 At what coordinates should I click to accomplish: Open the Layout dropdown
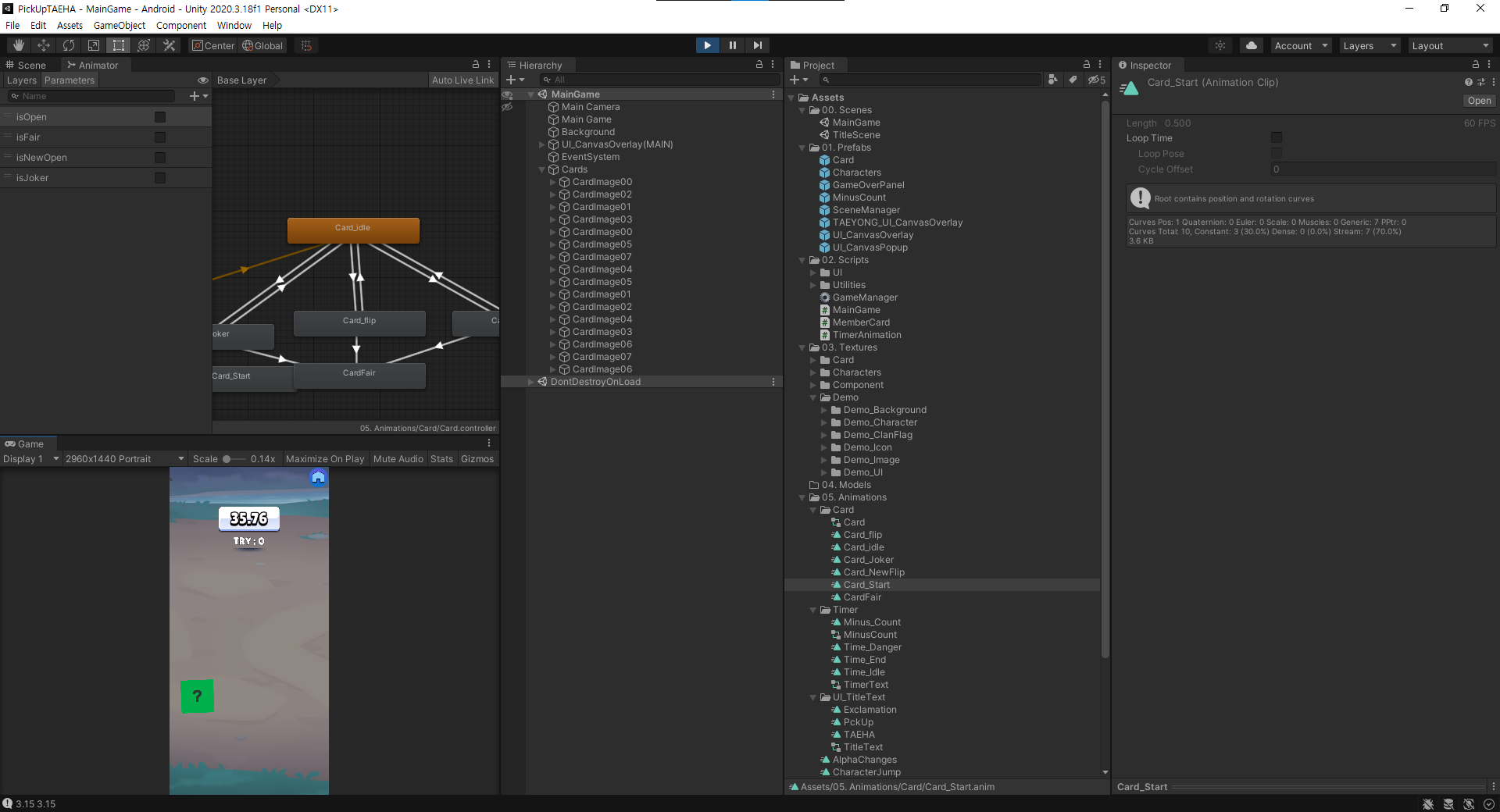pyautogui.click(x=1450, y=46)
